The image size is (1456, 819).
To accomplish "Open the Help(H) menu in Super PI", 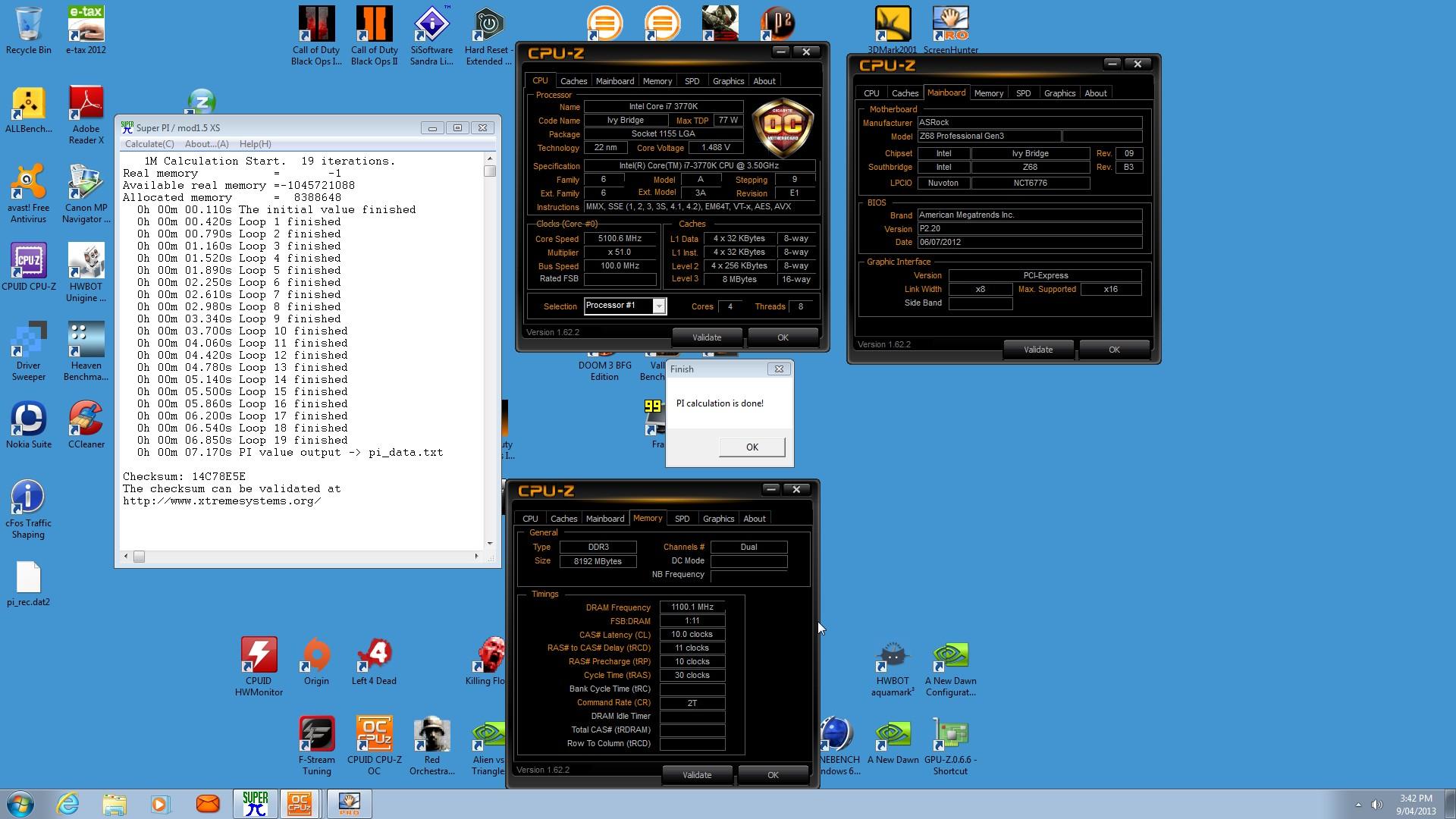I will 255,144.
